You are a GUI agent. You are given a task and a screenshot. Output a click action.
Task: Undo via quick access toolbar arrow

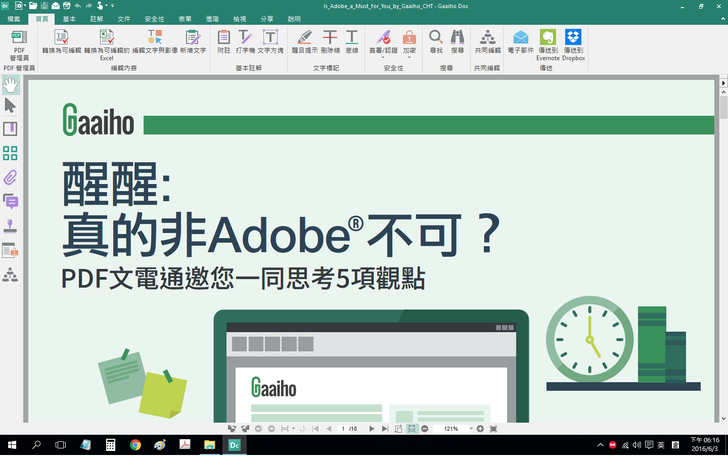[78, 6]
